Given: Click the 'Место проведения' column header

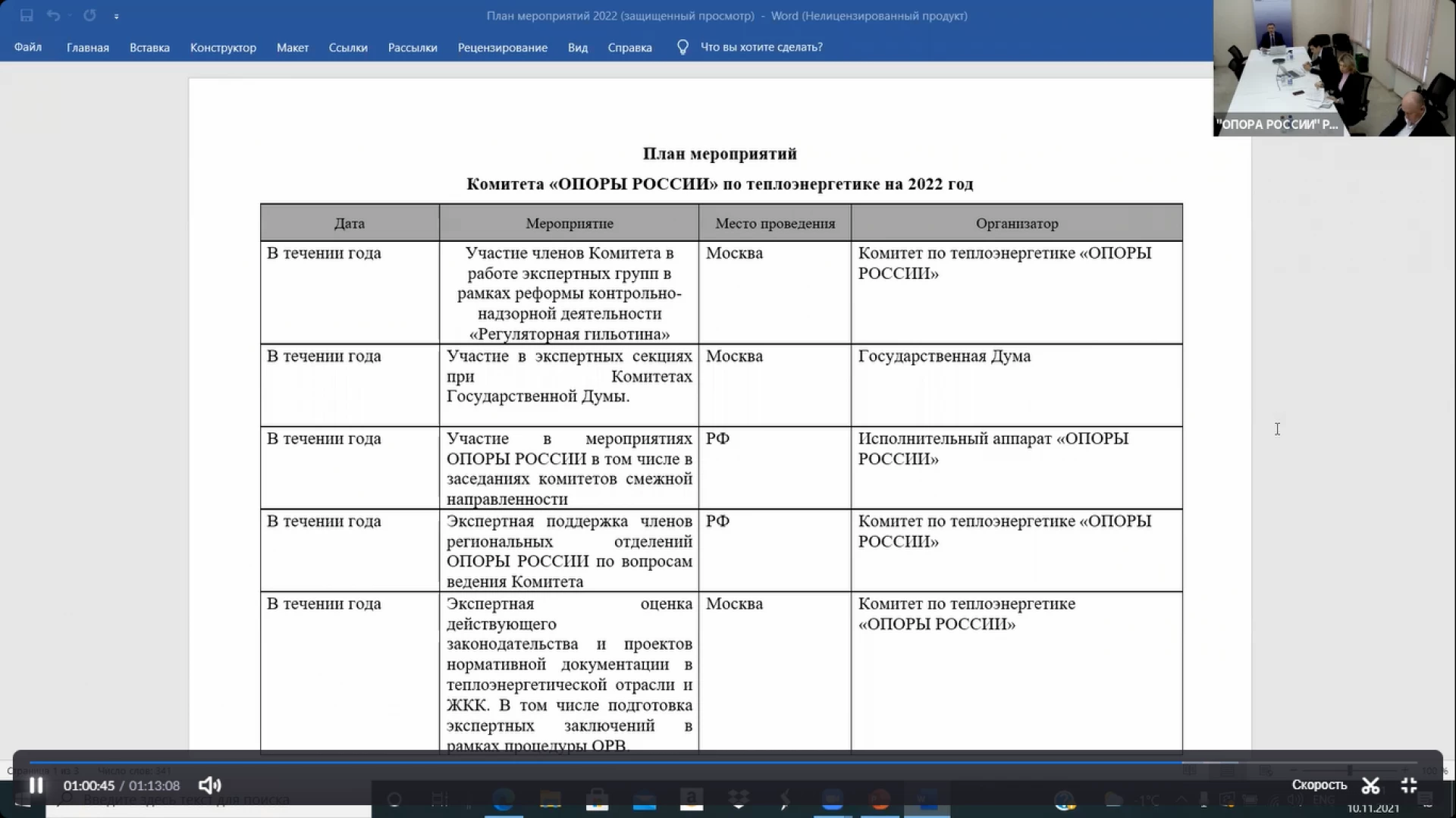Looking at the screenshot, I should [x=775, y=223].
